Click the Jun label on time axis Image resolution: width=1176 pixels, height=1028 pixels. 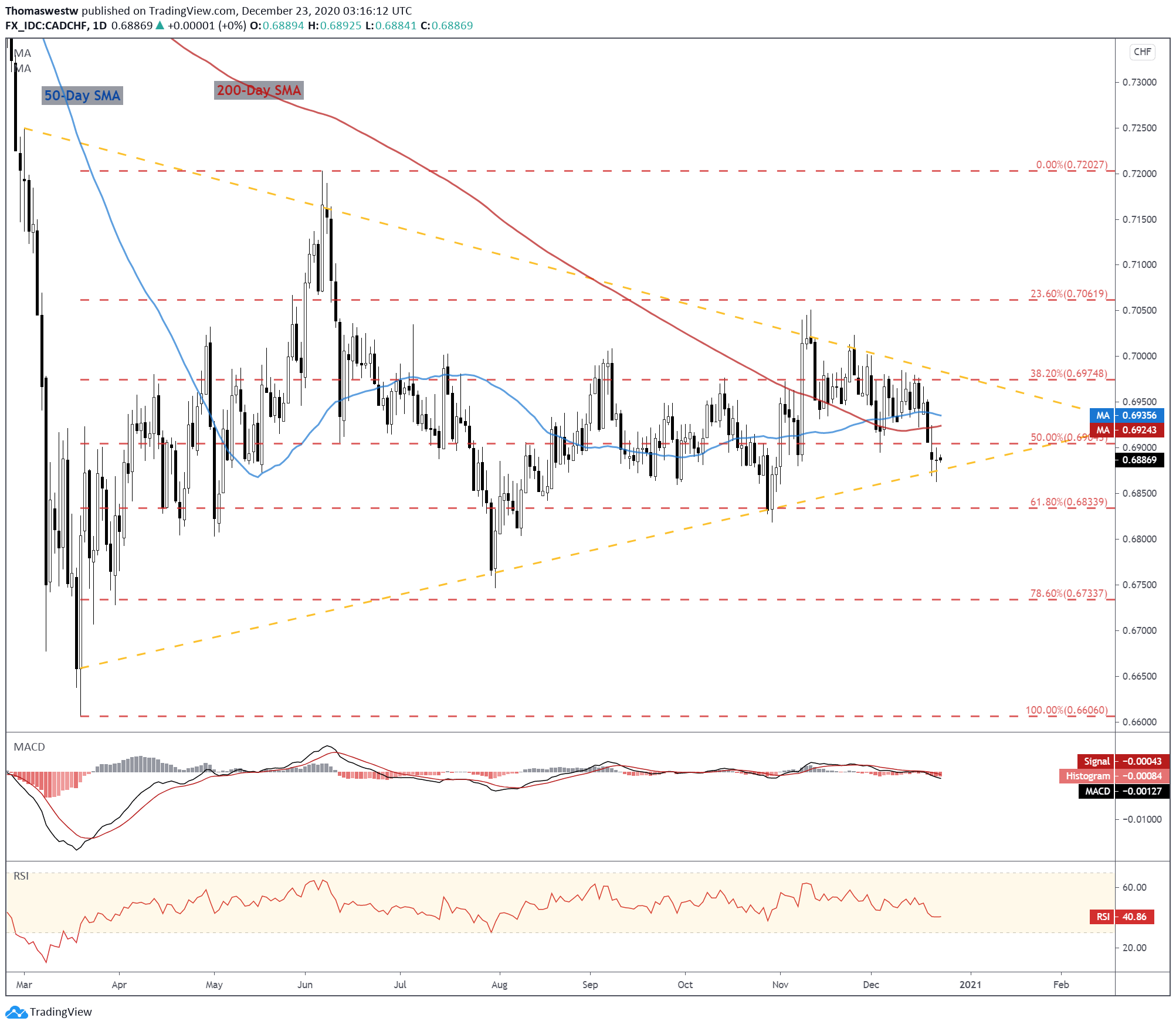tap(304, 985)
